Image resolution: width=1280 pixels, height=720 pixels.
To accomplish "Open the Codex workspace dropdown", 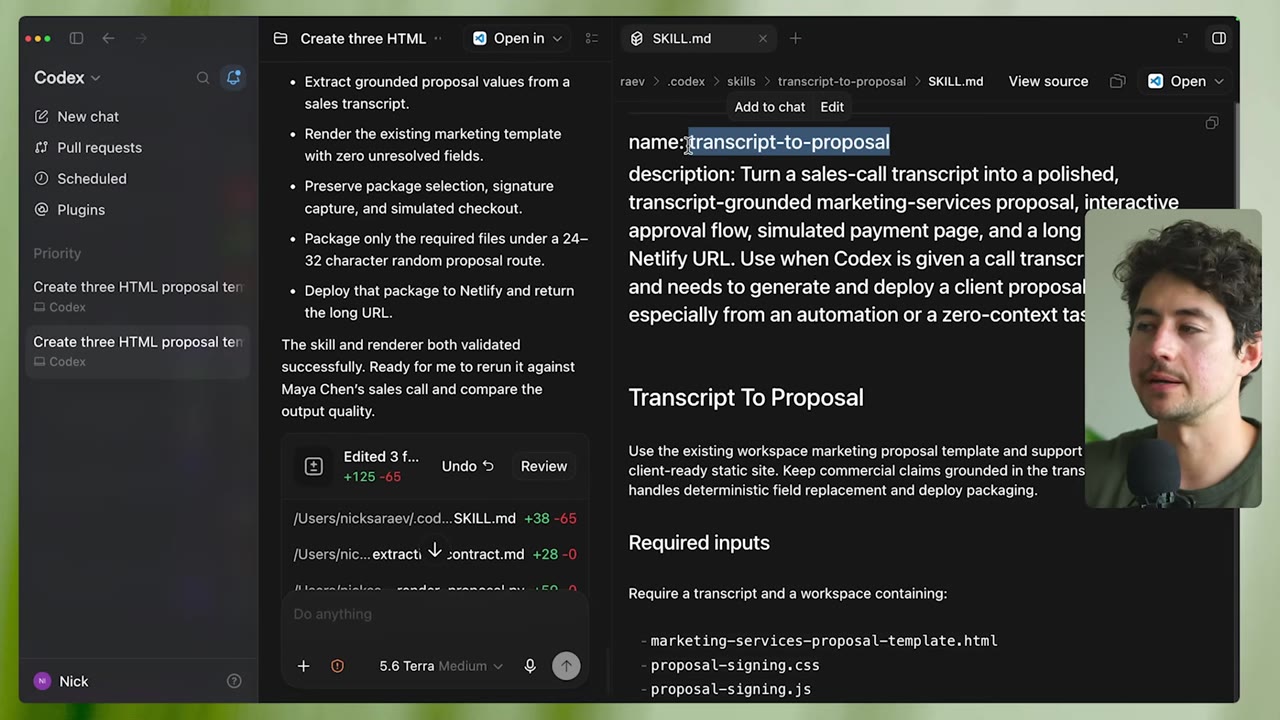I will (x=67, y=77).
